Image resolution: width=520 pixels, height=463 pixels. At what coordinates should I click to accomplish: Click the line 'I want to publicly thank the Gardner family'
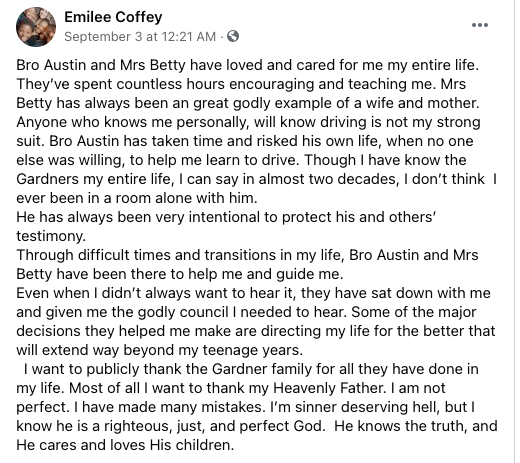coord(251,369)
